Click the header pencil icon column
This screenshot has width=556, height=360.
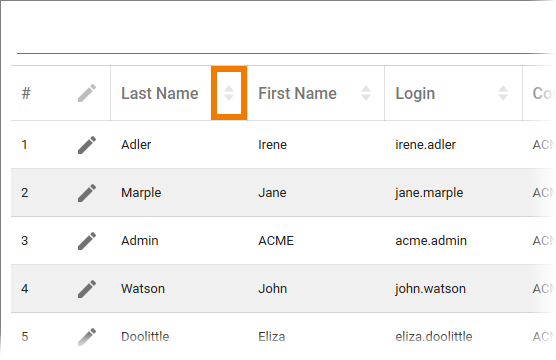tap(87, 93)
